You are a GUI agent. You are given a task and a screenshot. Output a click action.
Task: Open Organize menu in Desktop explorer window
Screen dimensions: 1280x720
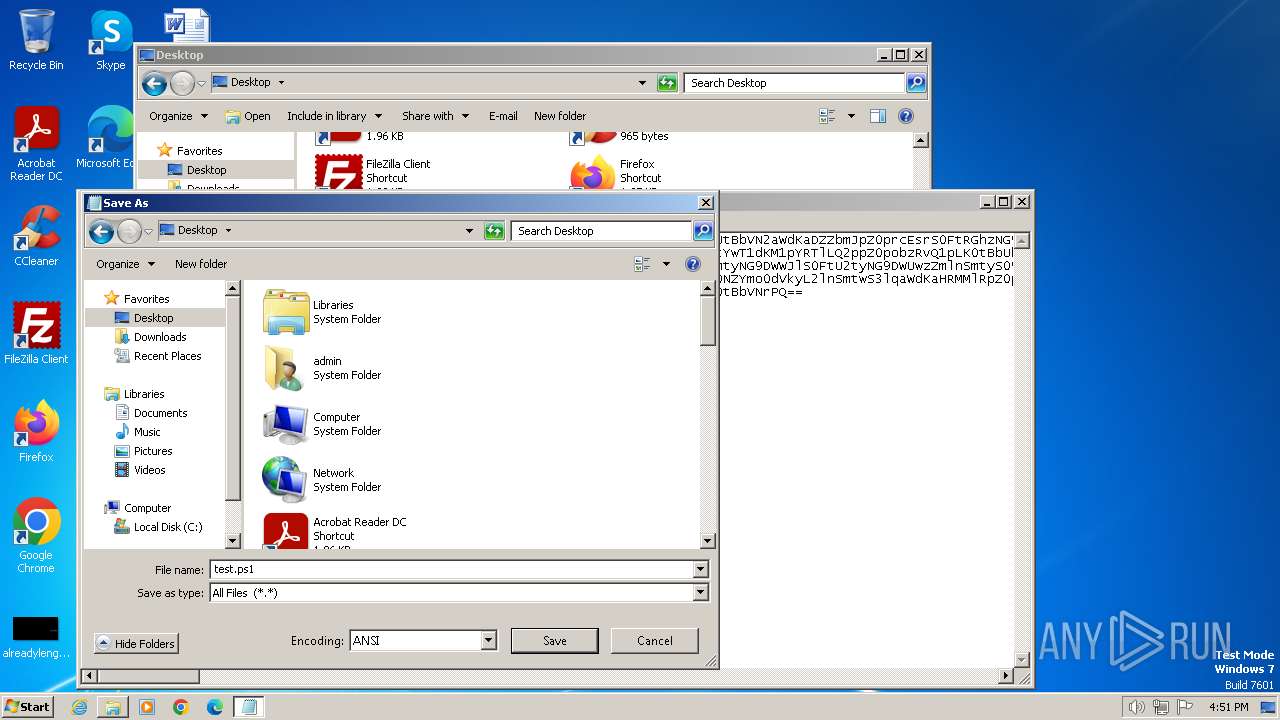[178, 116]
